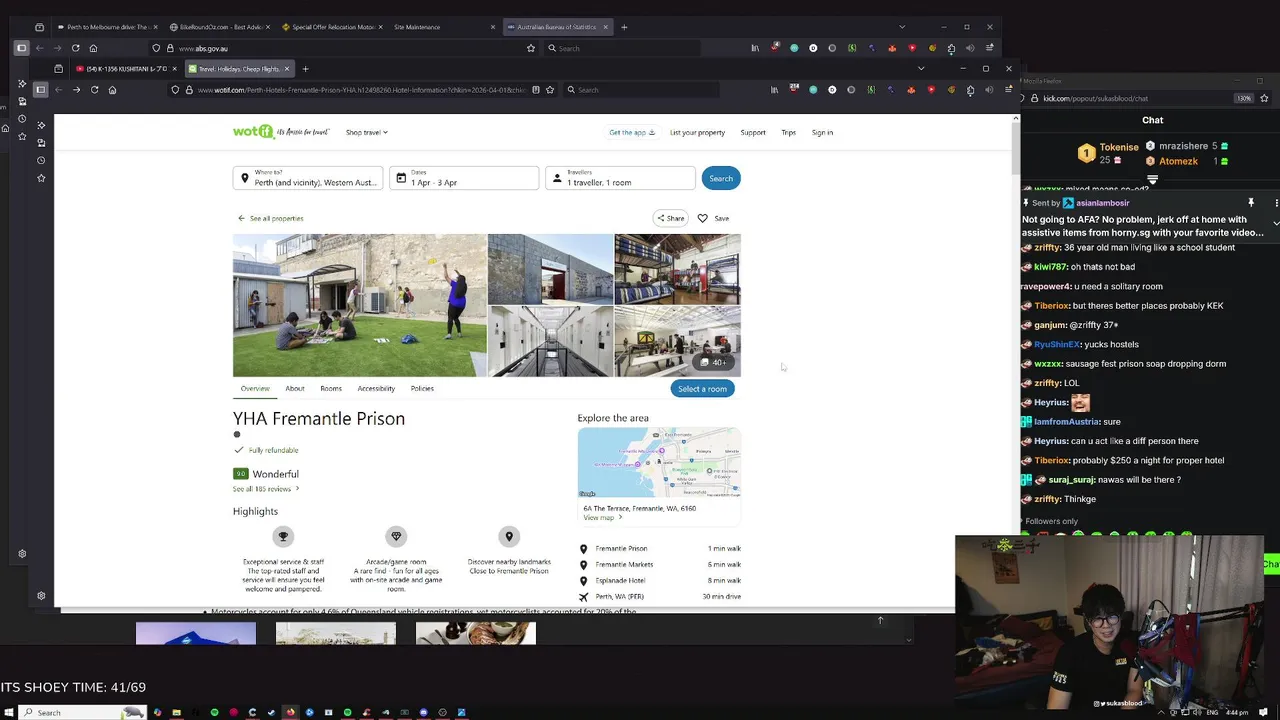The width and height of the screenshot is (1280, 720).
Task: Bookmark the wotif page with the star icon
Action: point(551,90)
